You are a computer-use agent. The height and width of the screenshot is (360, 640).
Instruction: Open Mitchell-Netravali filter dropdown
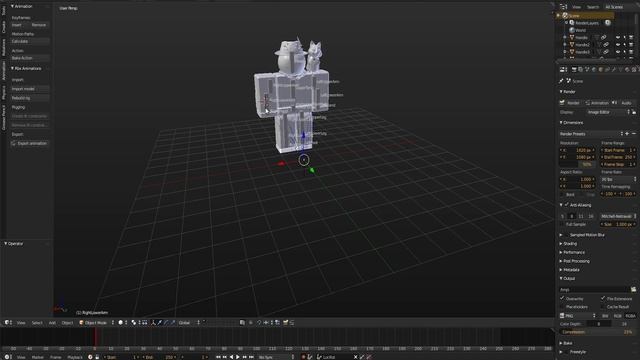pos(618,216)
